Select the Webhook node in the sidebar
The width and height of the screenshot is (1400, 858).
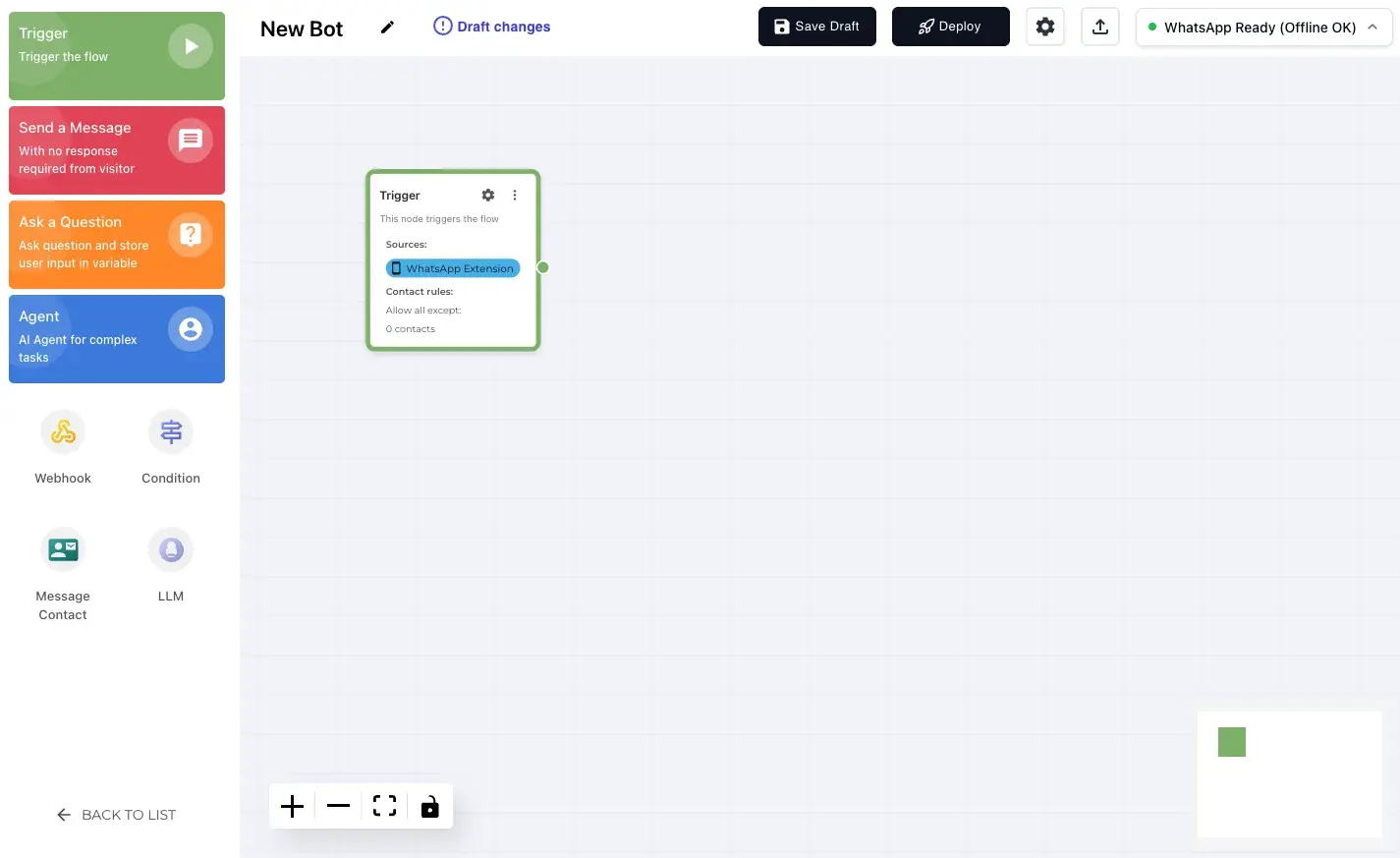pos(63,431)
